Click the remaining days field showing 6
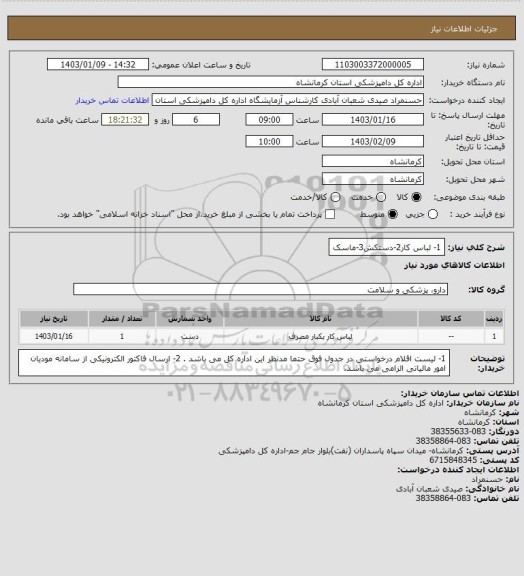This screenshot has width=524, height=576. pyautogui.click(x=196, y=120)
